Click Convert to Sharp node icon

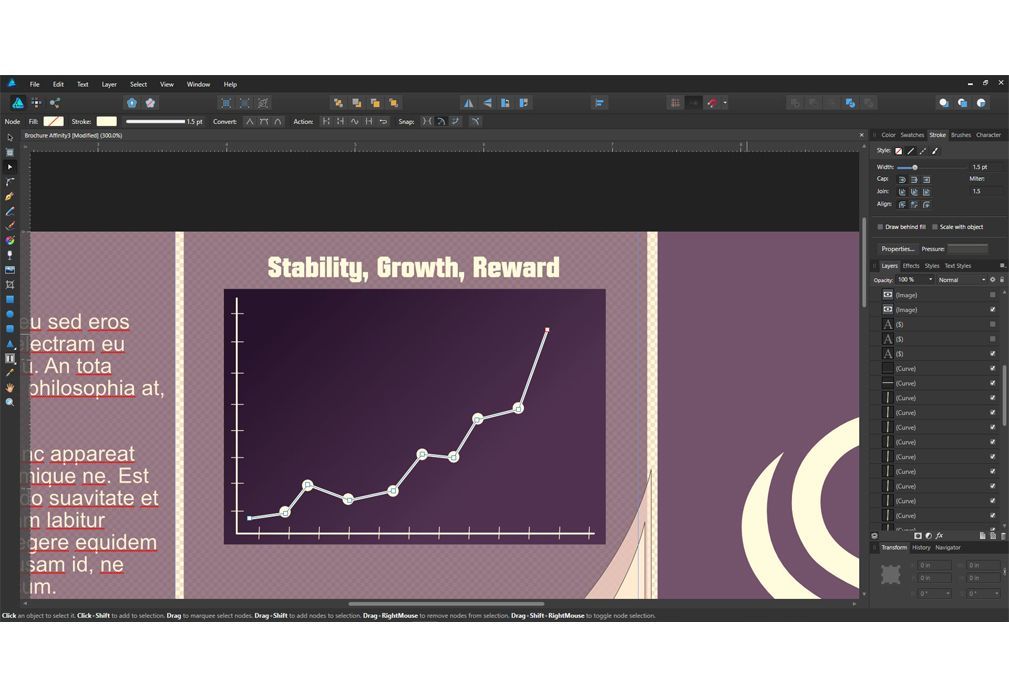250,122
